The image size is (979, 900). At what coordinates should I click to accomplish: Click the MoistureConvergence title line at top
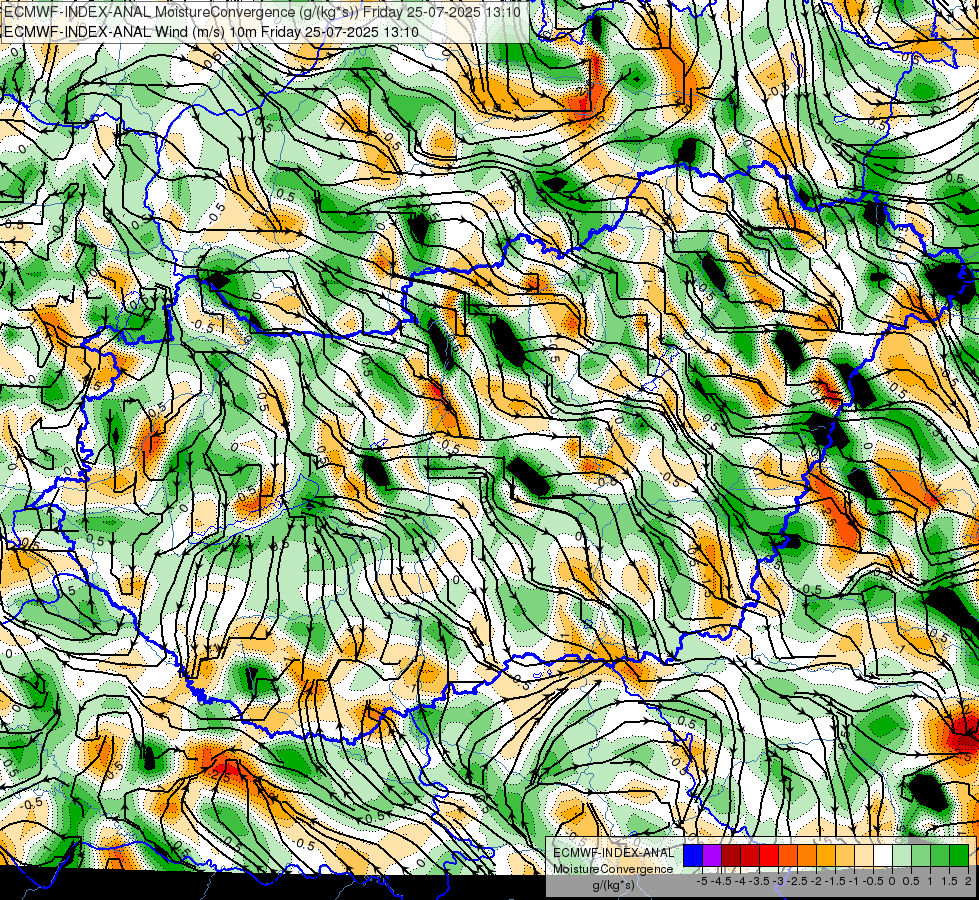pos(262,12)
